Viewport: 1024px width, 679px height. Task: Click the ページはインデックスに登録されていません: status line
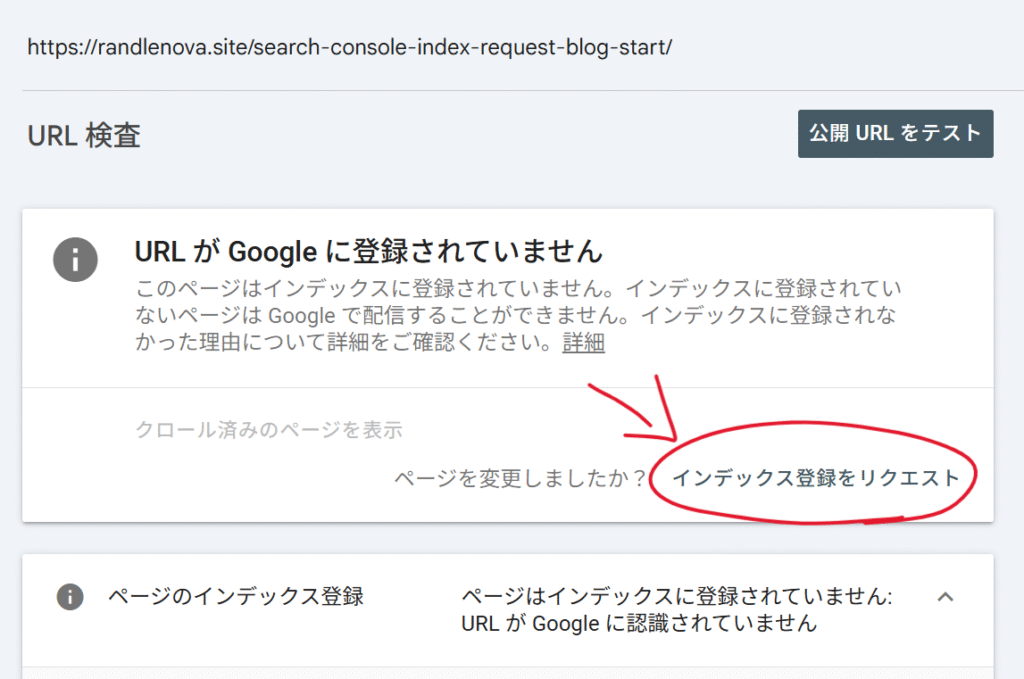click(677, 597)
